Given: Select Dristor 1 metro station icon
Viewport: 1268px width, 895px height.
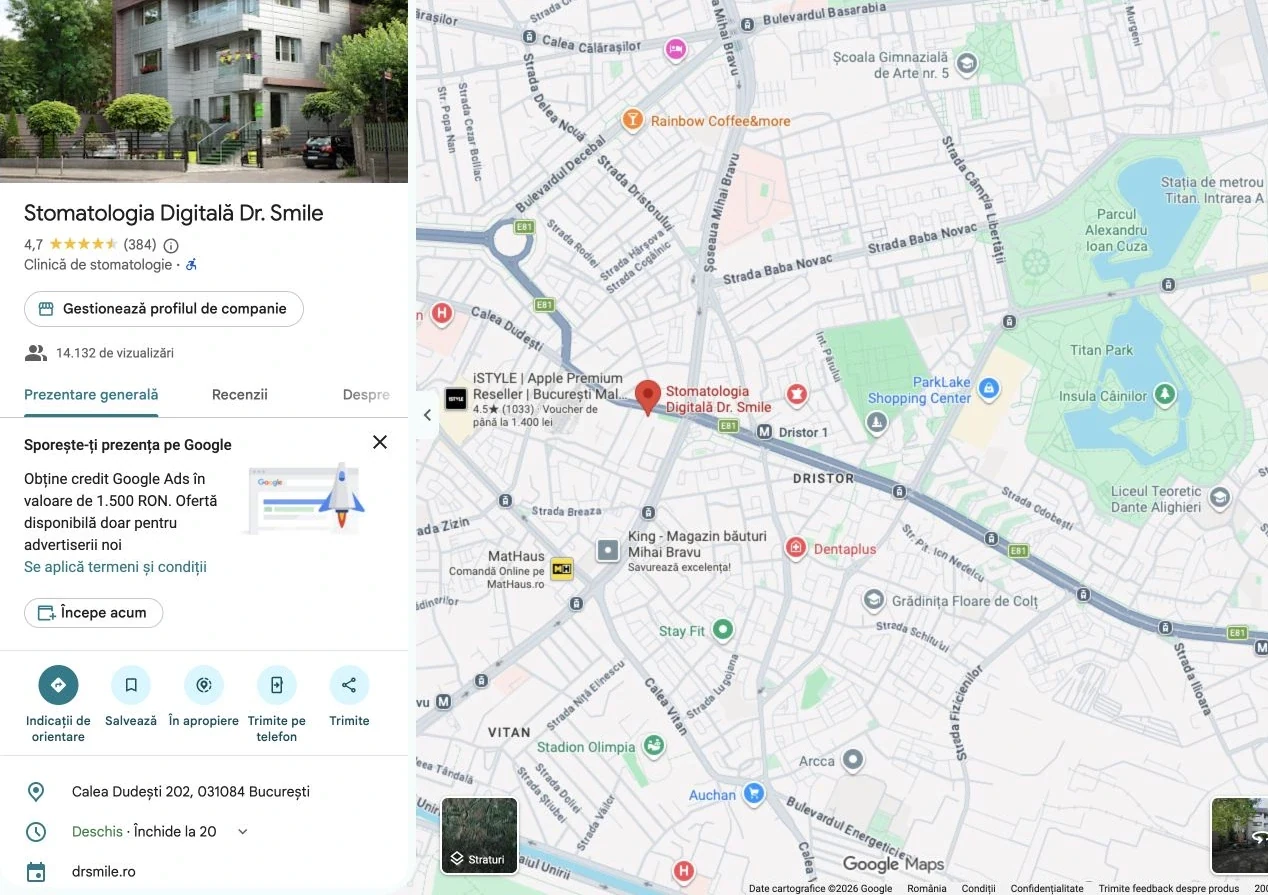Looking at the screenshot, I should click(764, 432).
